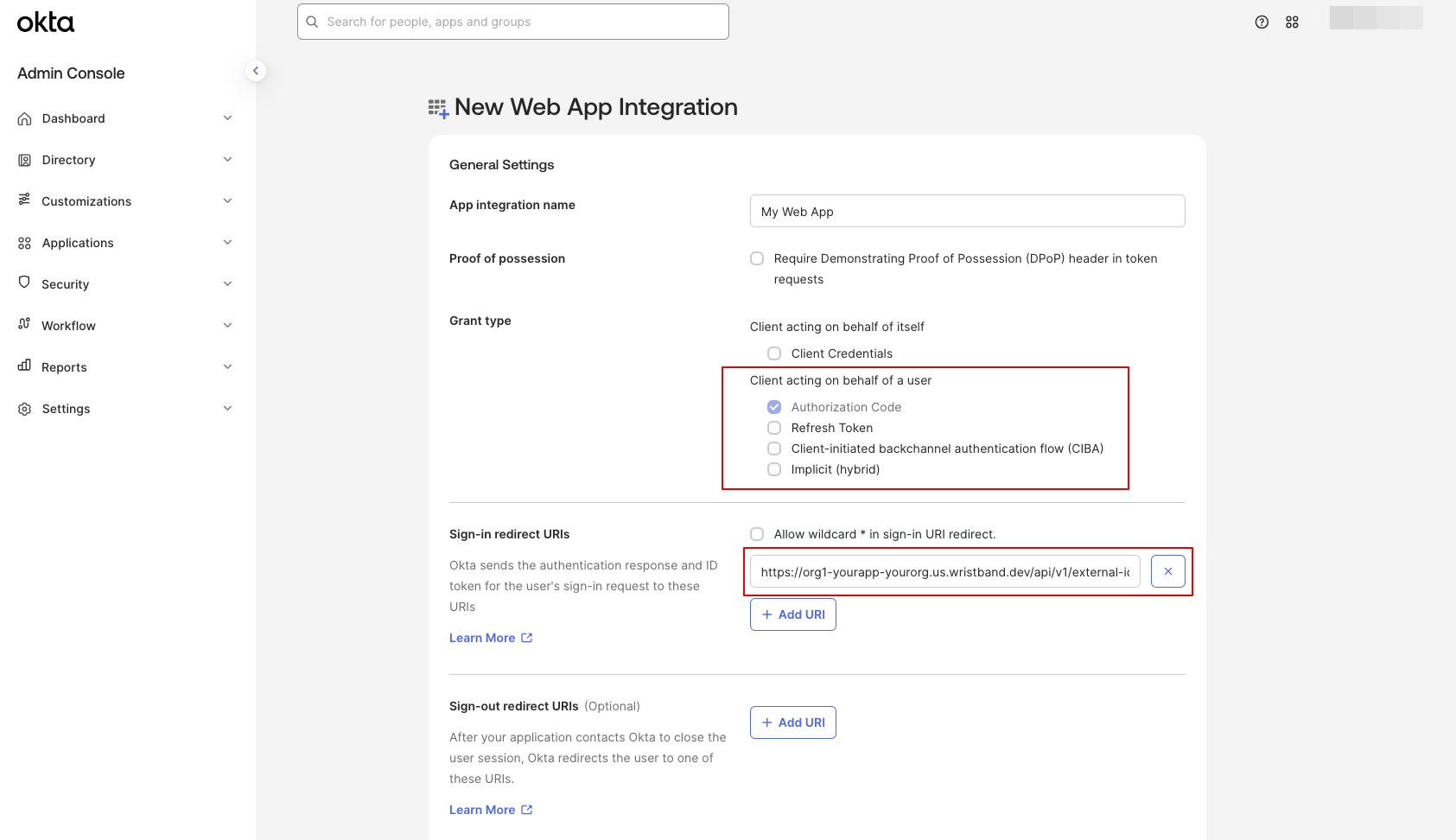
Task: Click the Customizations sliders icon
Action: click(24, 200)
